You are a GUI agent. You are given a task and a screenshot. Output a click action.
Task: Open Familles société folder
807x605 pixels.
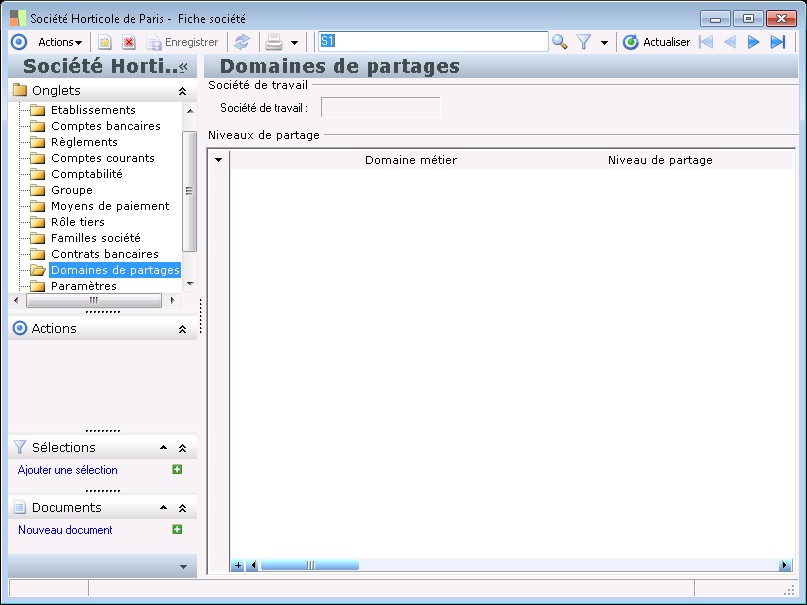pos(95,238)
